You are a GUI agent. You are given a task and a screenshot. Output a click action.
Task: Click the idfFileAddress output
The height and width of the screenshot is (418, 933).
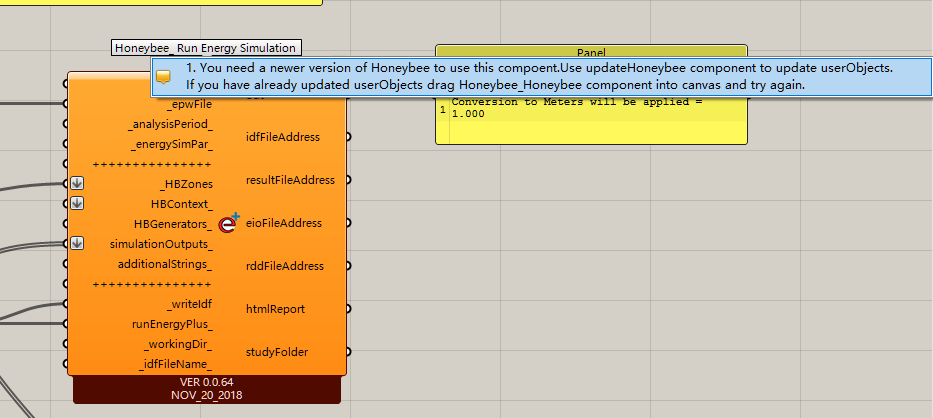click(283, 137)
